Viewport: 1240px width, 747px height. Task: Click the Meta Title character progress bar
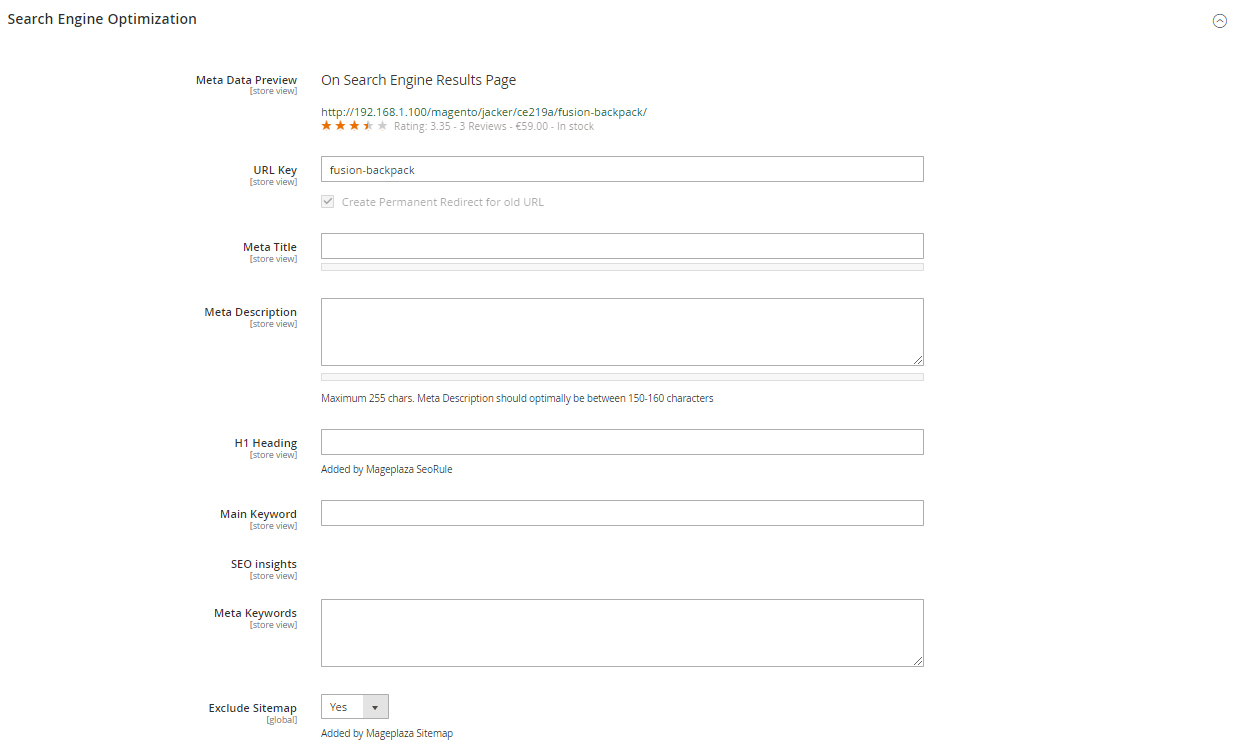coord(622,267)
